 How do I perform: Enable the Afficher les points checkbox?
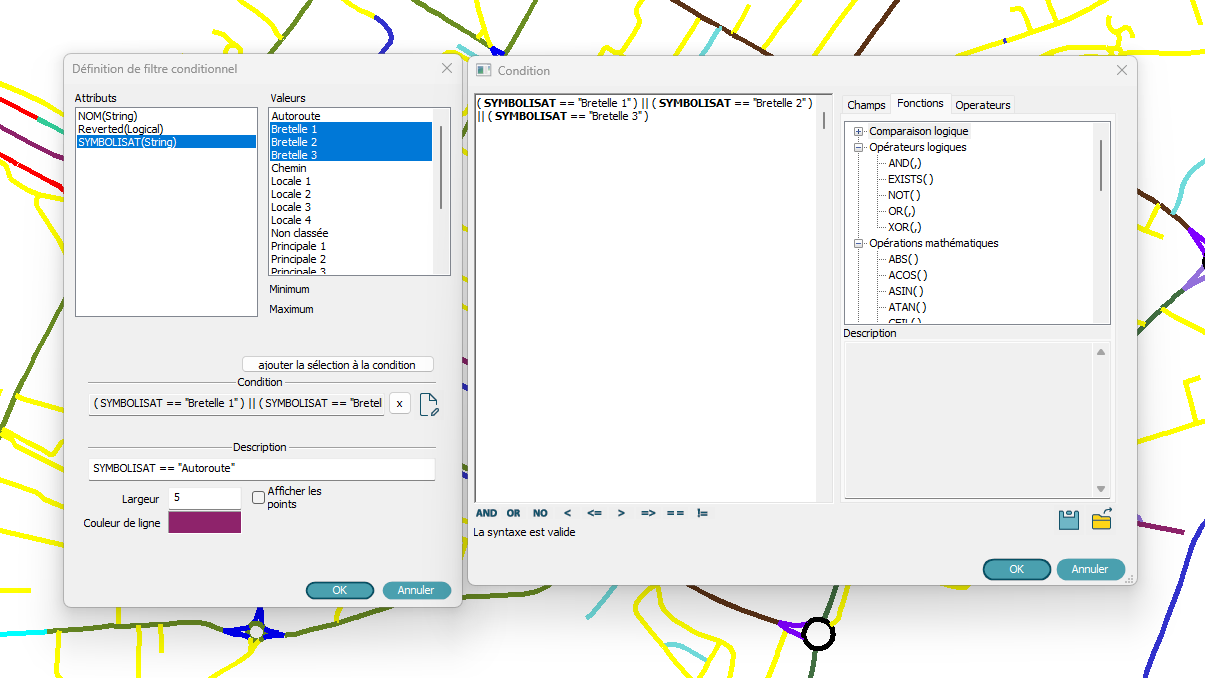pos(259,497)
